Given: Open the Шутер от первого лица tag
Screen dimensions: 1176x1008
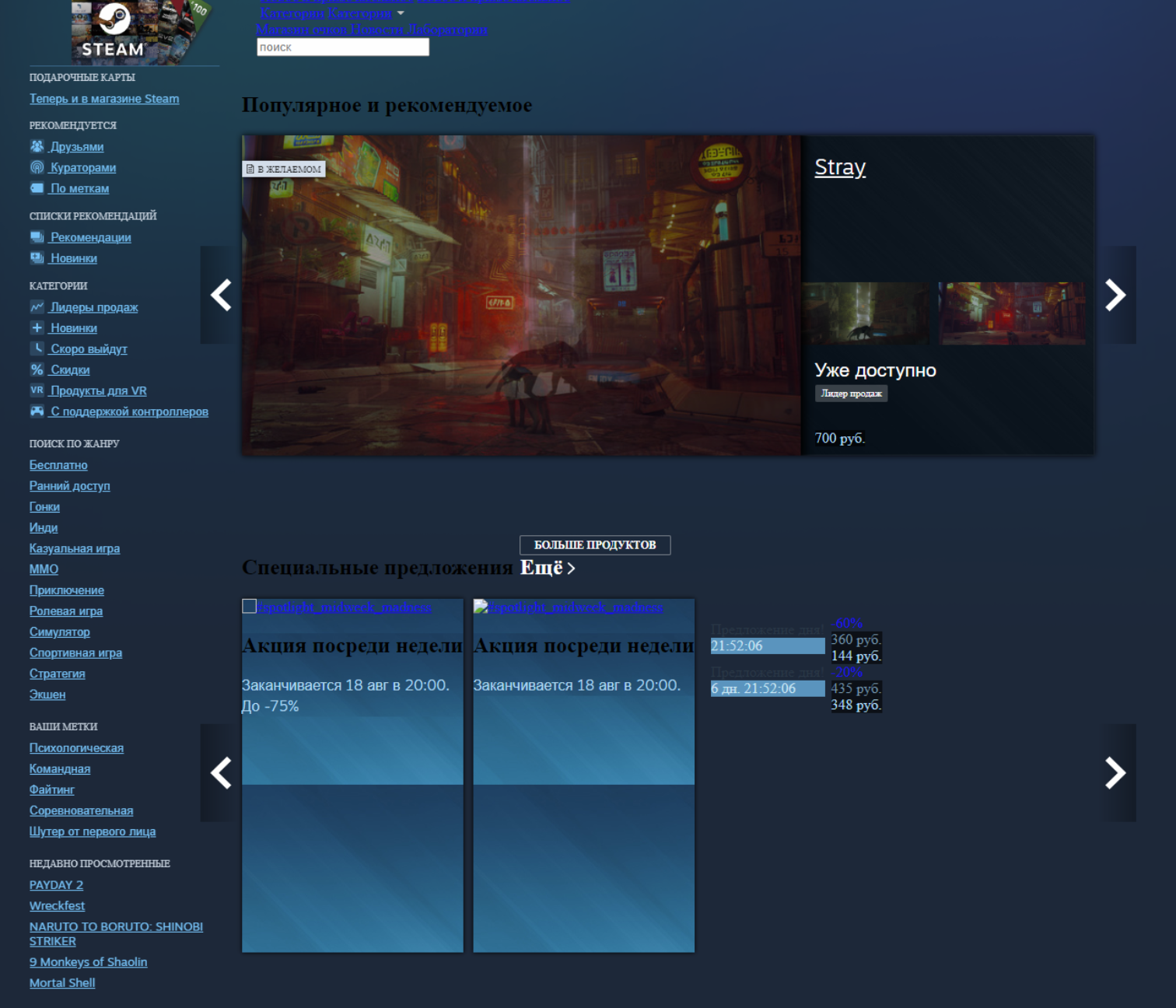Looking at the screenshot, I should pos(93,831).
